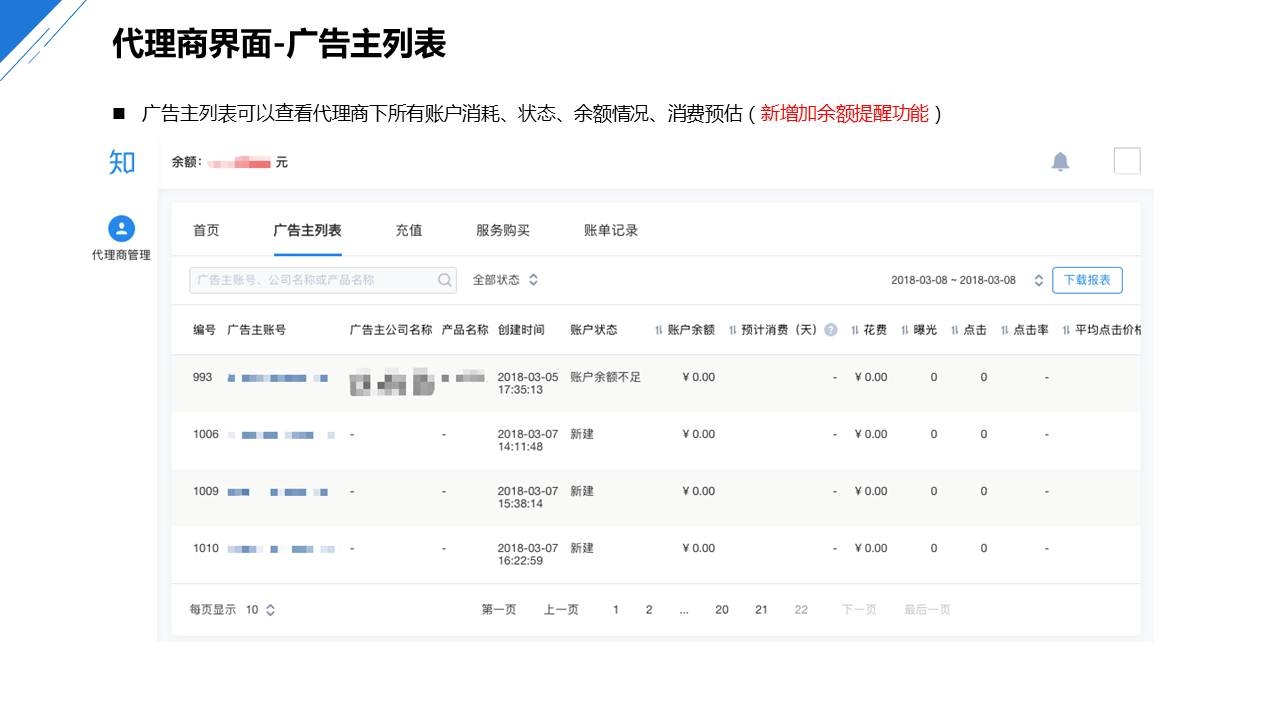Click the 知 logo icon
This screenshot has height=720, width=1280.
(122, 162)
